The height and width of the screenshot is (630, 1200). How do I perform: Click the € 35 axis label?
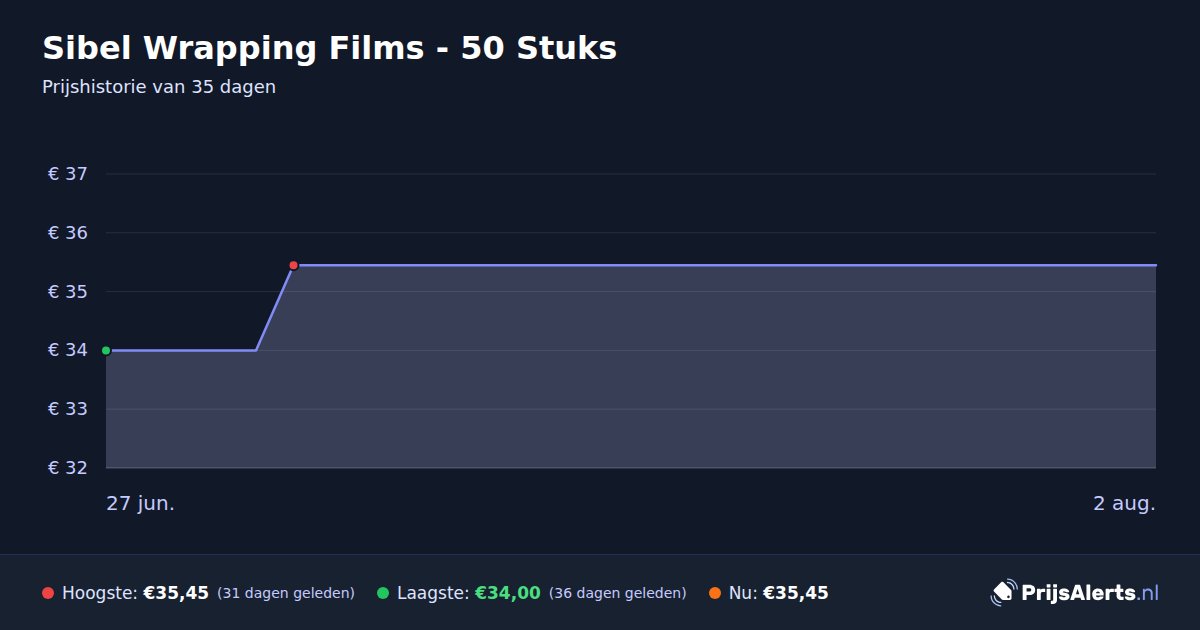coord(68,292)
